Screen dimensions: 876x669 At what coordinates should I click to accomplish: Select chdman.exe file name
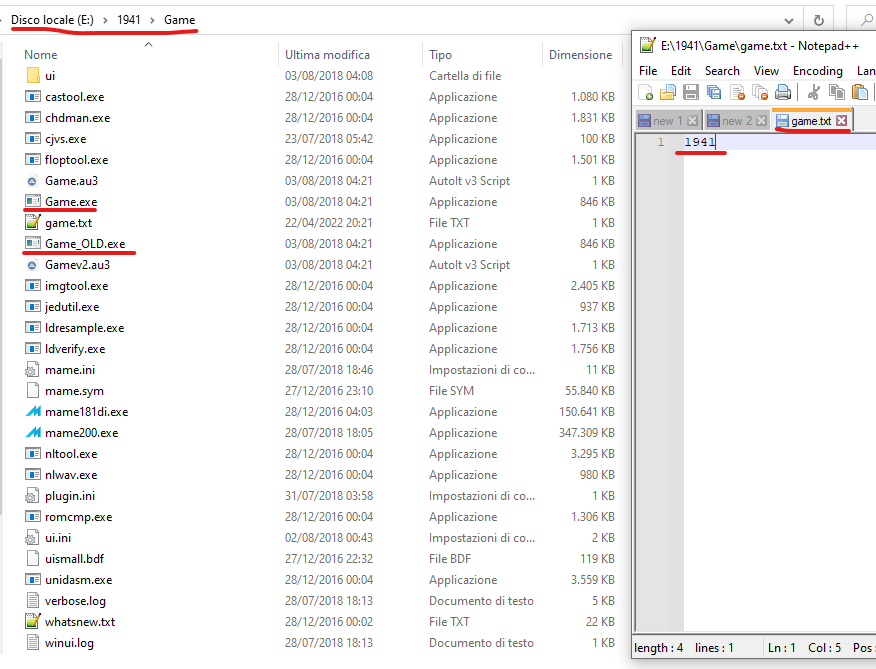pos(78,118)
